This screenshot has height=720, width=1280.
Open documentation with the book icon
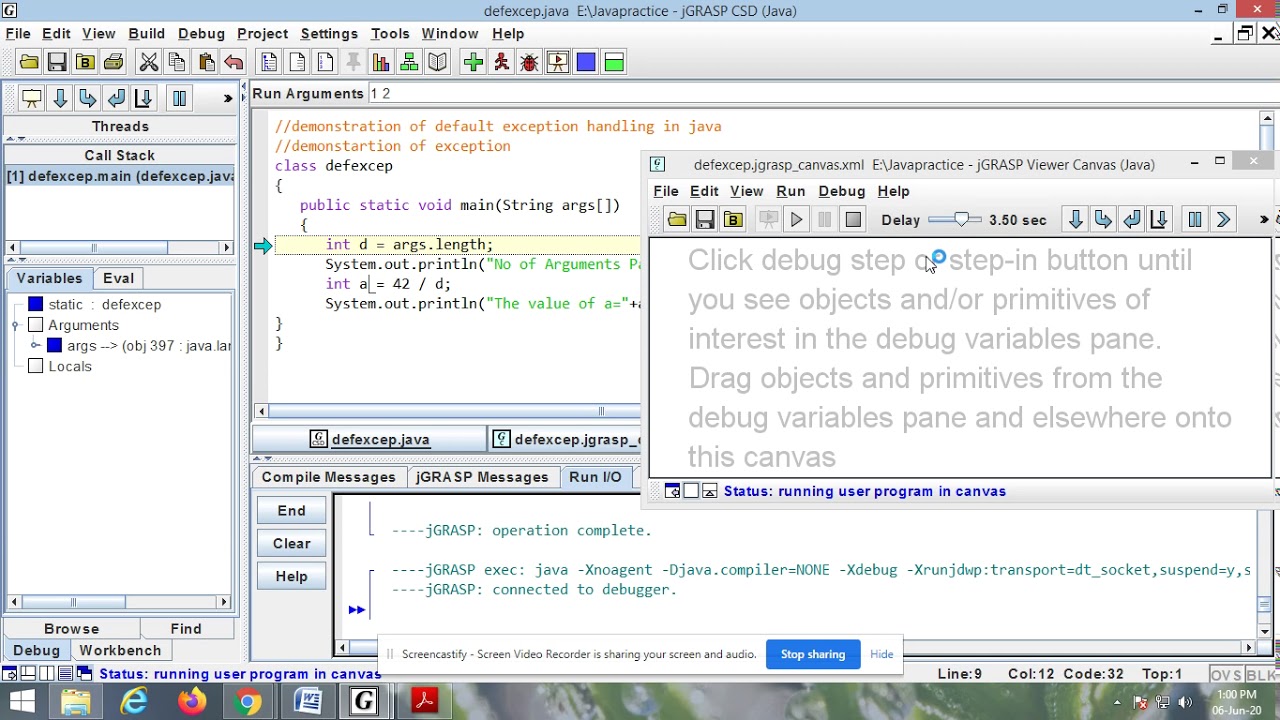click(437, 63)
